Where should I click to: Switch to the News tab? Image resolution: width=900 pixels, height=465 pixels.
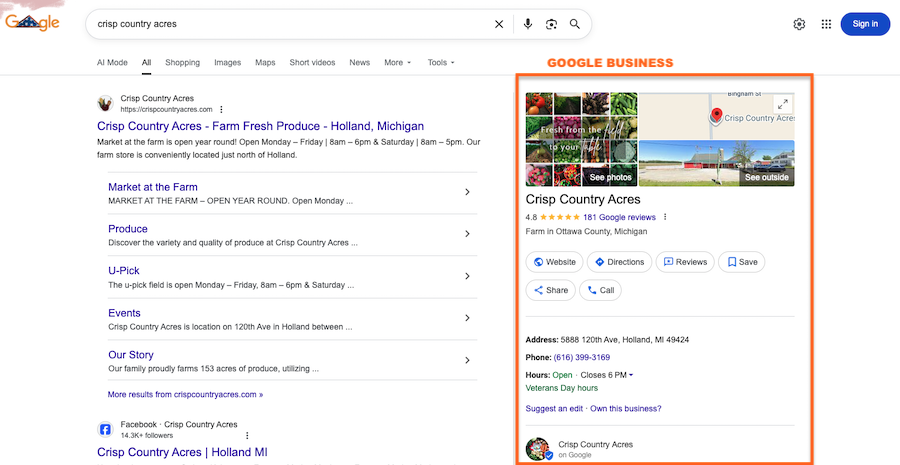[359, 63]
